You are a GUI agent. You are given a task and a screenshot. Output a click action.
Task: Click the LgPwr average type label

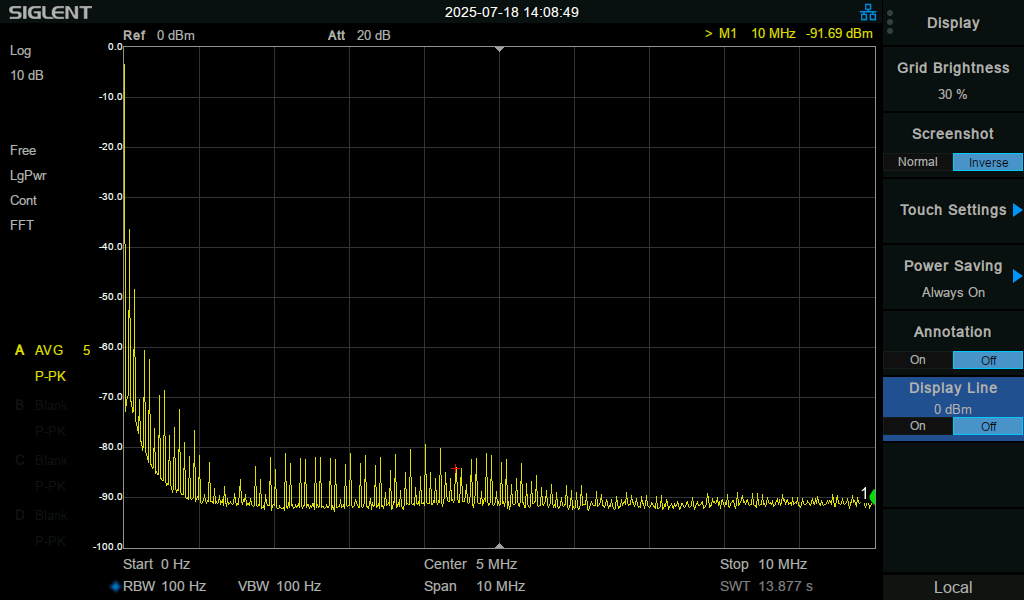(28, 176)
